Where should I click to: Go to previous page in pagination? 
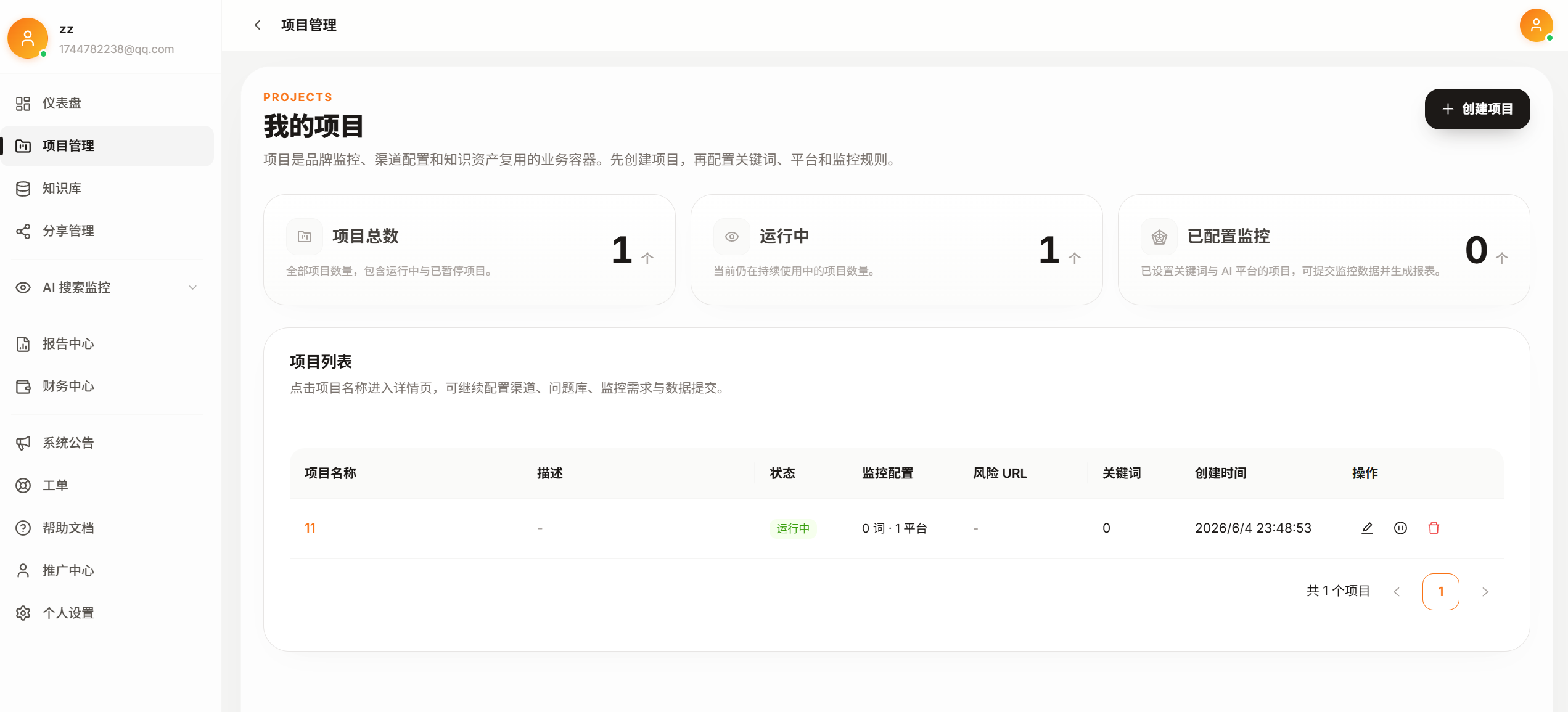coord(1397,592)
